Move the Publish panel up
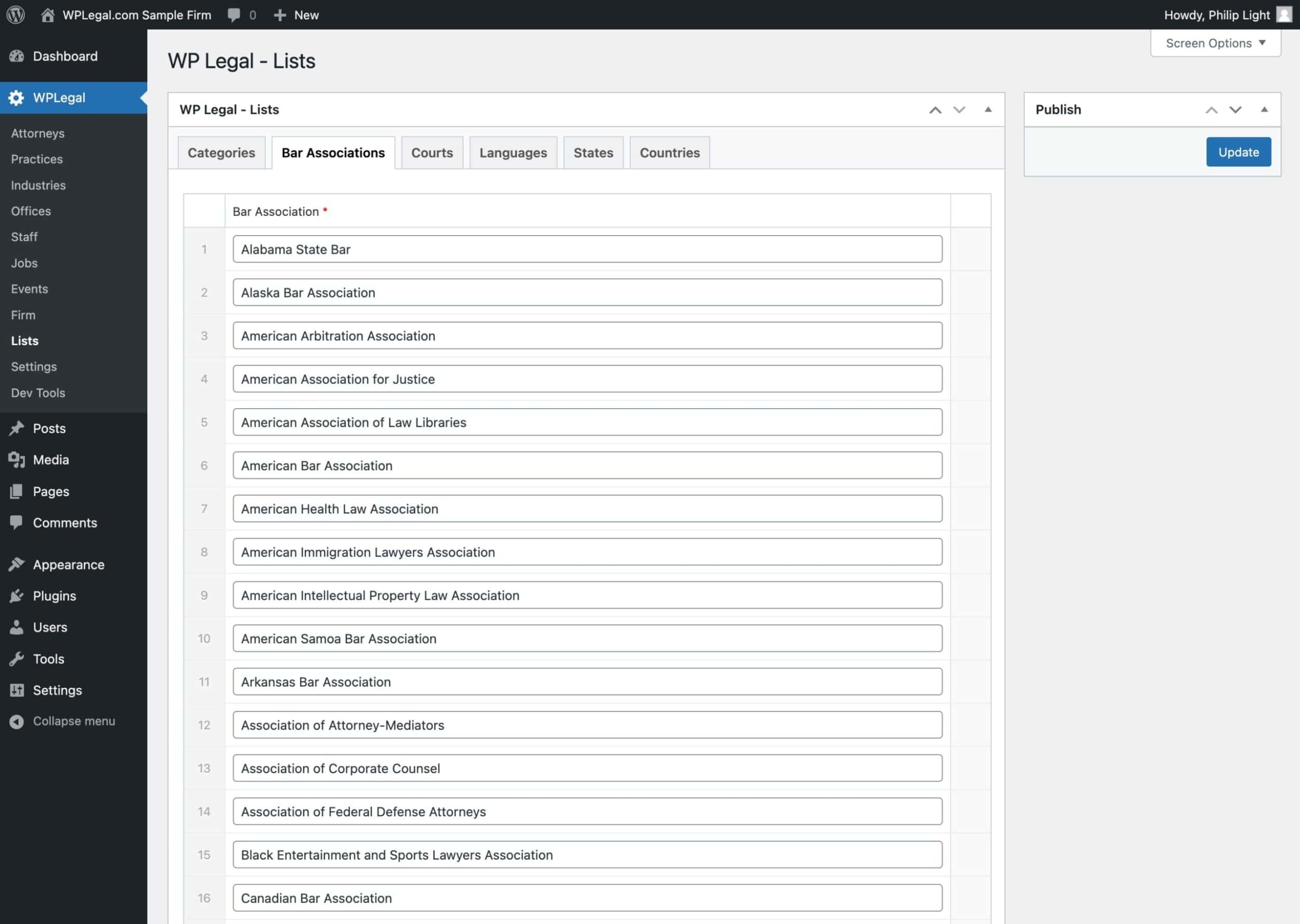Screen dimensions: 1300x924 [x=1211, y=110]
